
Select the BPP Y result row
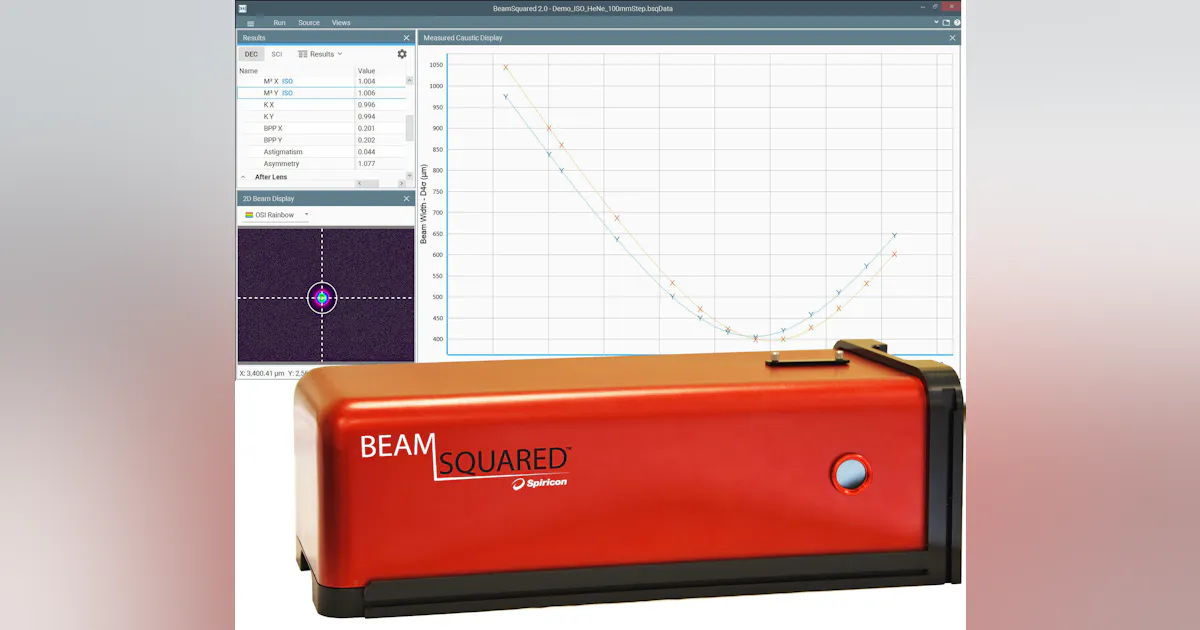click(321, 140)
